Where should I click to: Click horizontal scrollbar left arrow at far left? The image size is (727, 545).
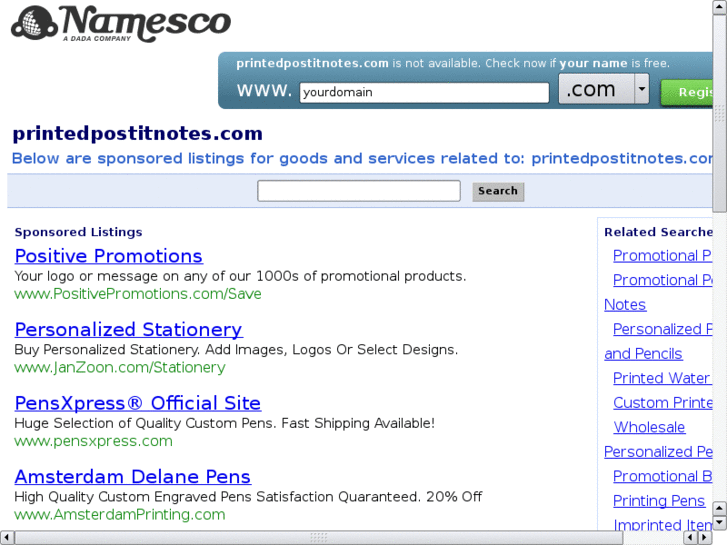tap(6, 538)
